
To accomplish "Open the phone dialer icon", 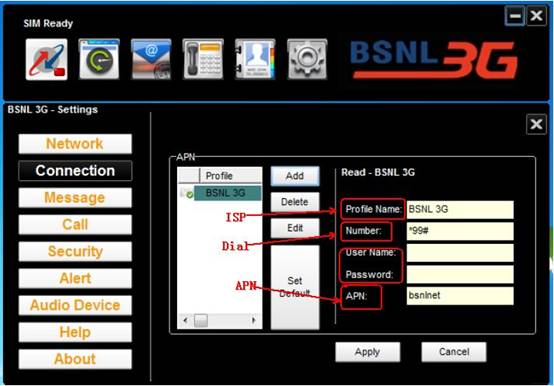I will pyautogui.click(x=203, y=59).
